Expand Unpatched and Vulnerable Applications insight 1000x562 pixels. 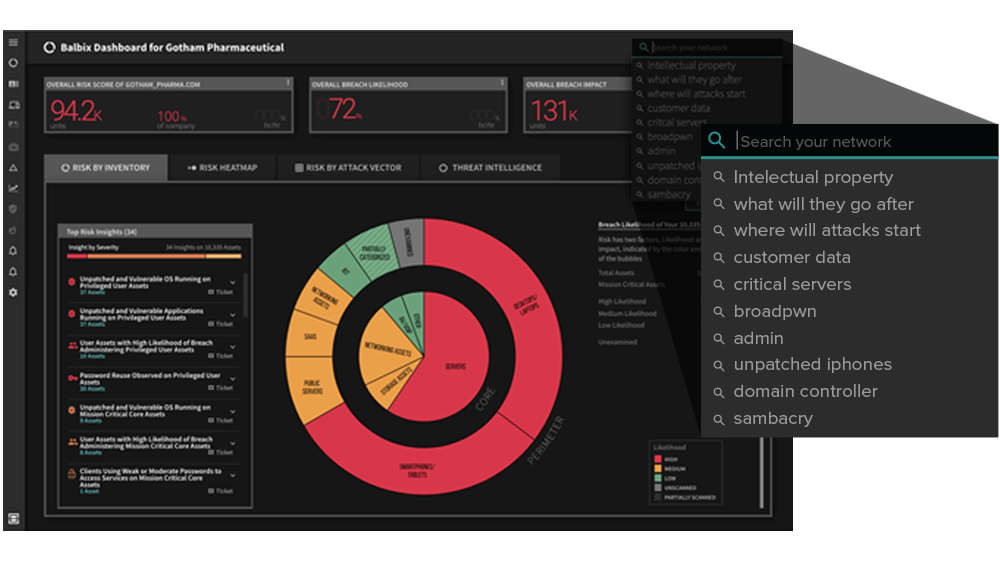(233, 314)
